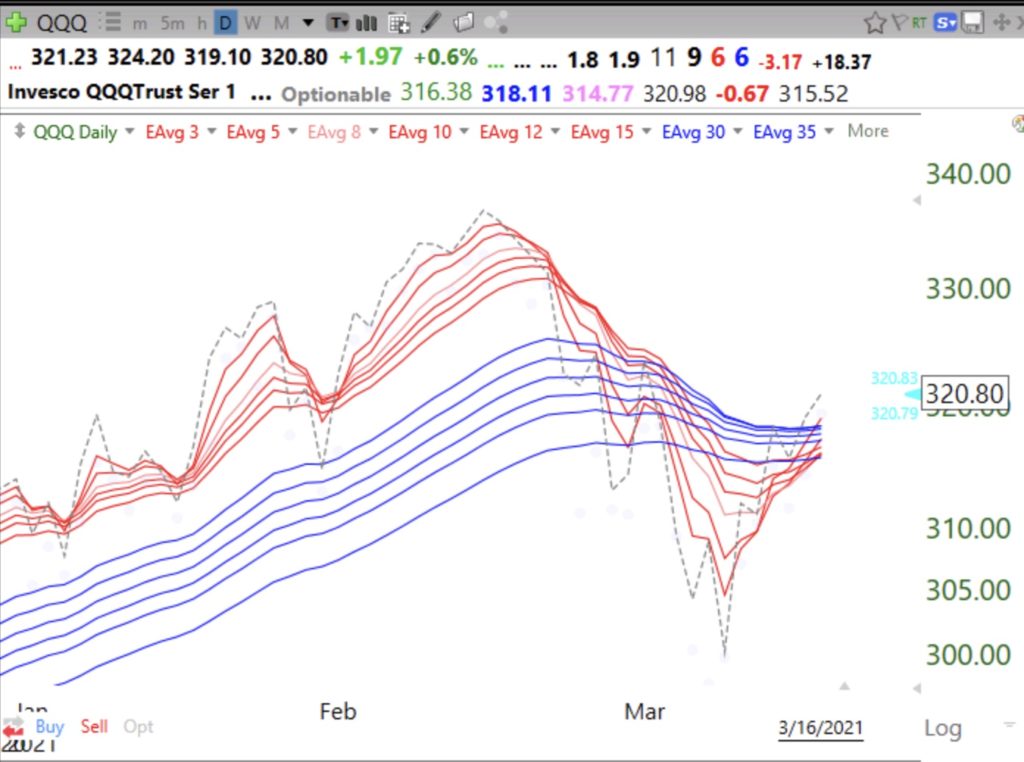The width and height of the screenshot is (1024, 762).
Task: Open the notes folder icon
Action: 464,23
